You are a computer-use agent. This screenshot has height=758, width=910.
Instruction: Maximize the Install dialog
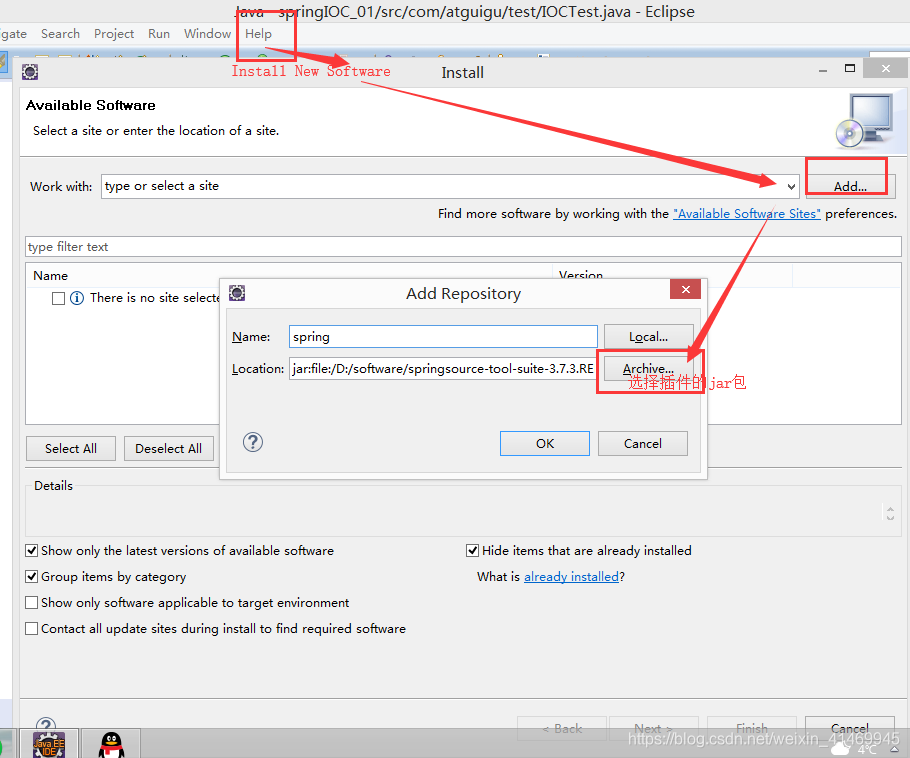[850, 68]
